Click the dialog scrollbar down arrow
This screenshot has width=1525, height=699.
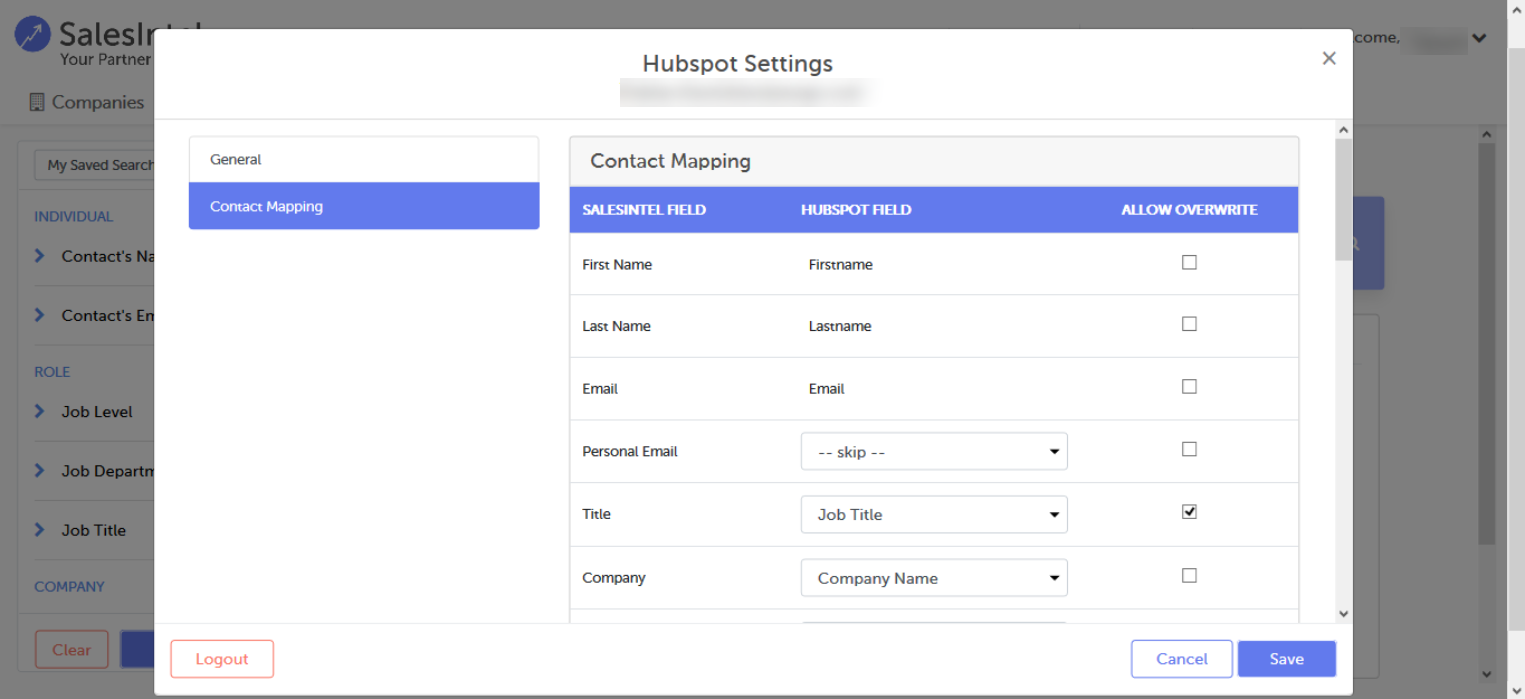pyautogui.click(x=1343, y=614)
